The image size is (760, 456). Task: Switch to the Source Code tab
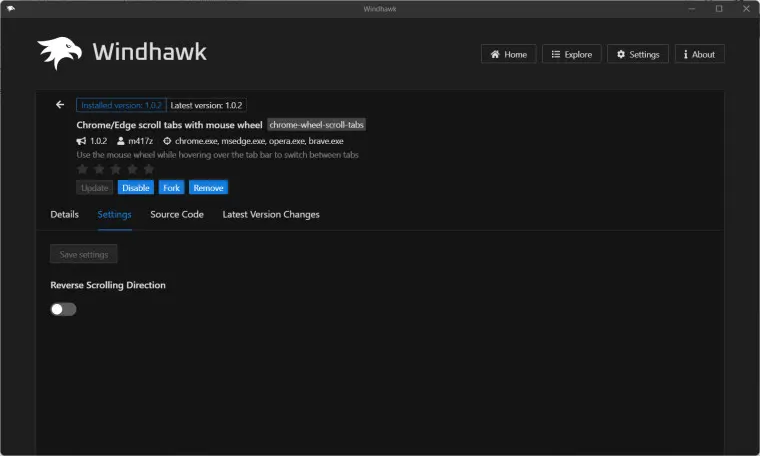[177, 214]
